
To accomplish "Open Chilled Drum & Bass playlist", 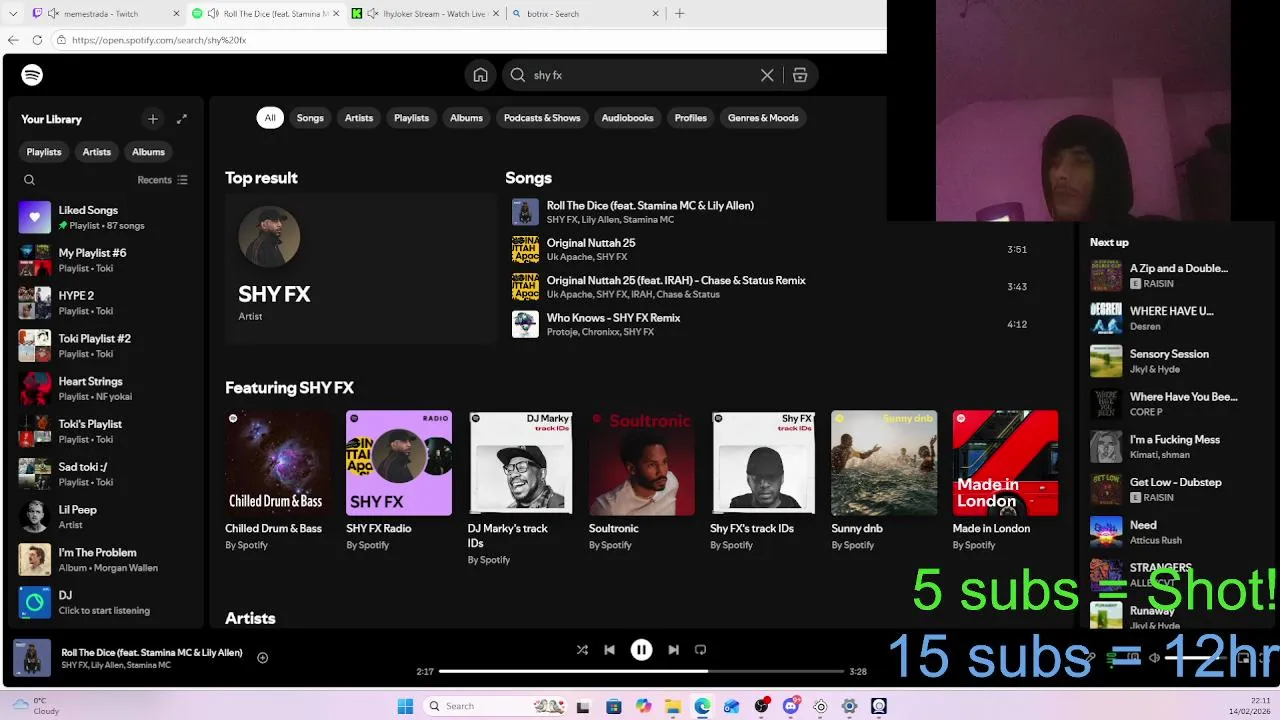I will 278,482.
